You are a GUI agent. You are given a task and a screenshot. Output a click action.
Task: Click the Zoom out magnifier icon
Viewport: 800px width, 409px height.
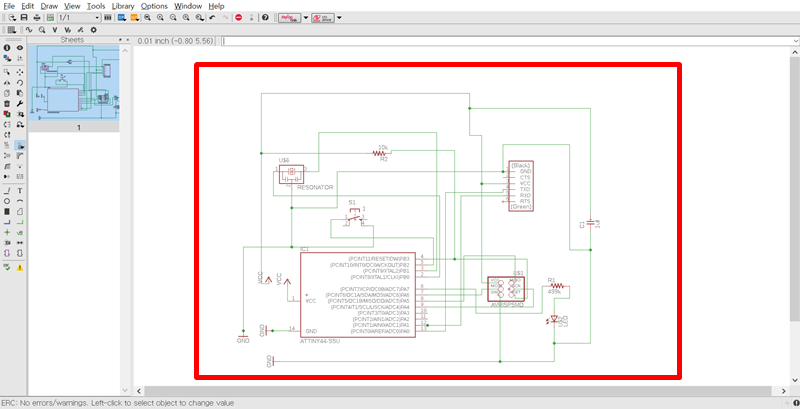[x=173, y=17]
